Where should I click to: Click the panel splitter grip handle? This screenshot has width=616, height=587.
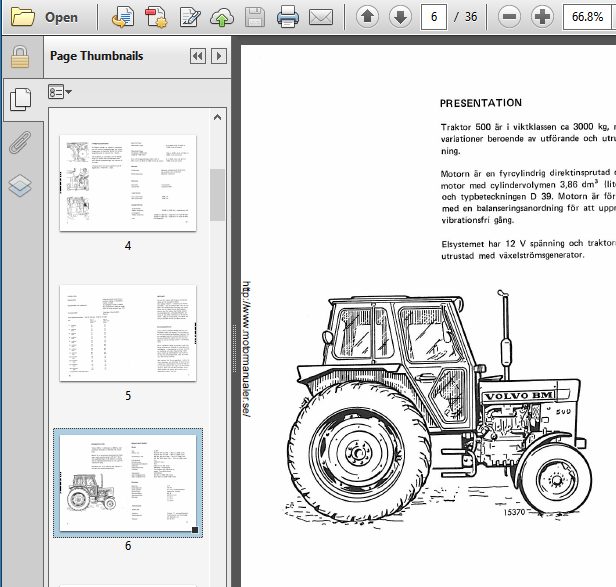pos(235,348)
